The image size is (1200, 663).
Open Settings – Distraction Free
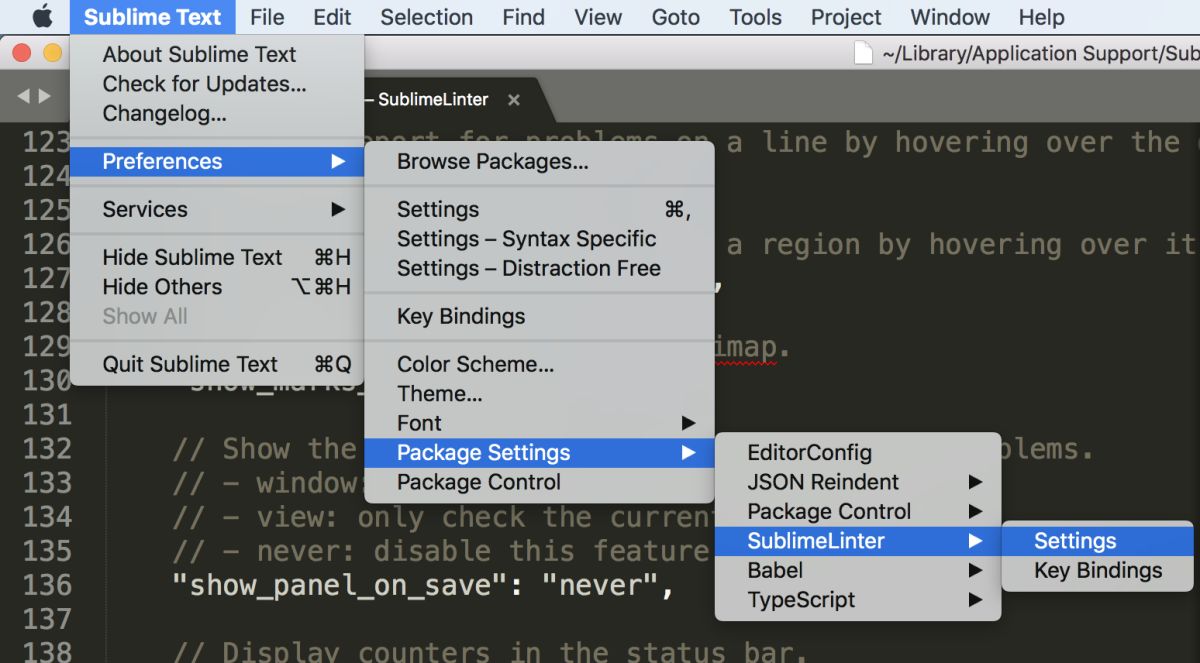[x=539, y=268]
